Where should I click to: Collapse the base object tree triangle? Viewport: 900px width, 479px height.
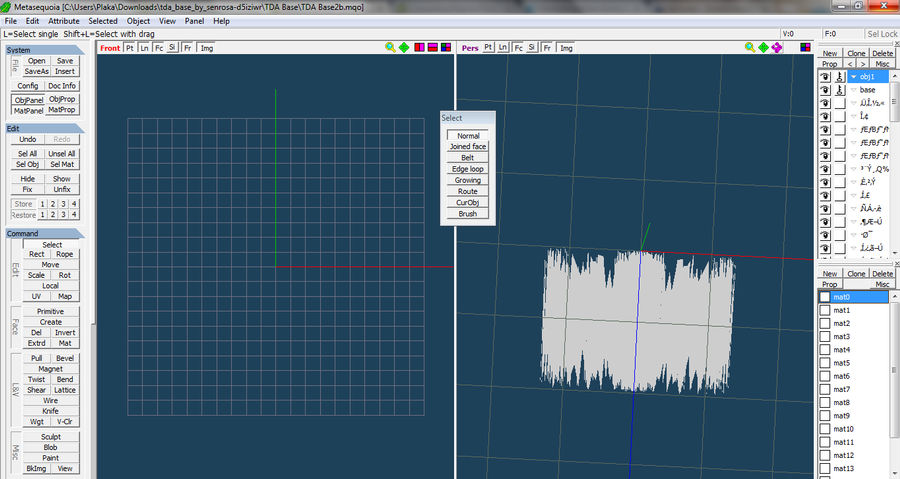click(x=854, y=90)
